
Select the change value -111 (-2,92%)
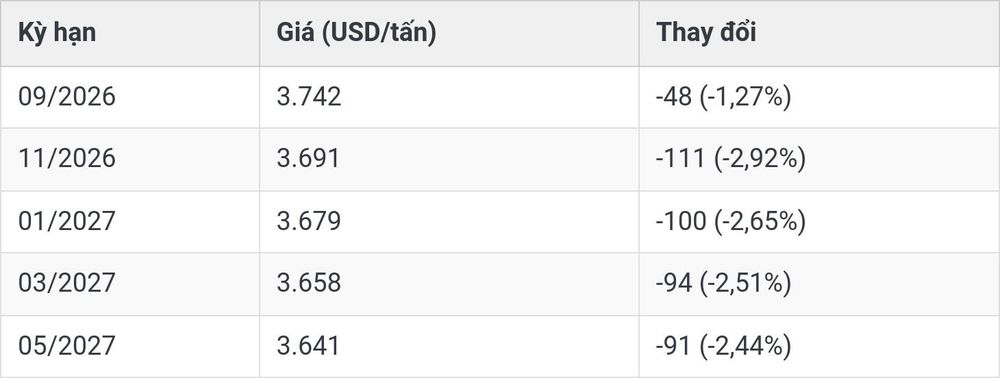coord(731,159)
